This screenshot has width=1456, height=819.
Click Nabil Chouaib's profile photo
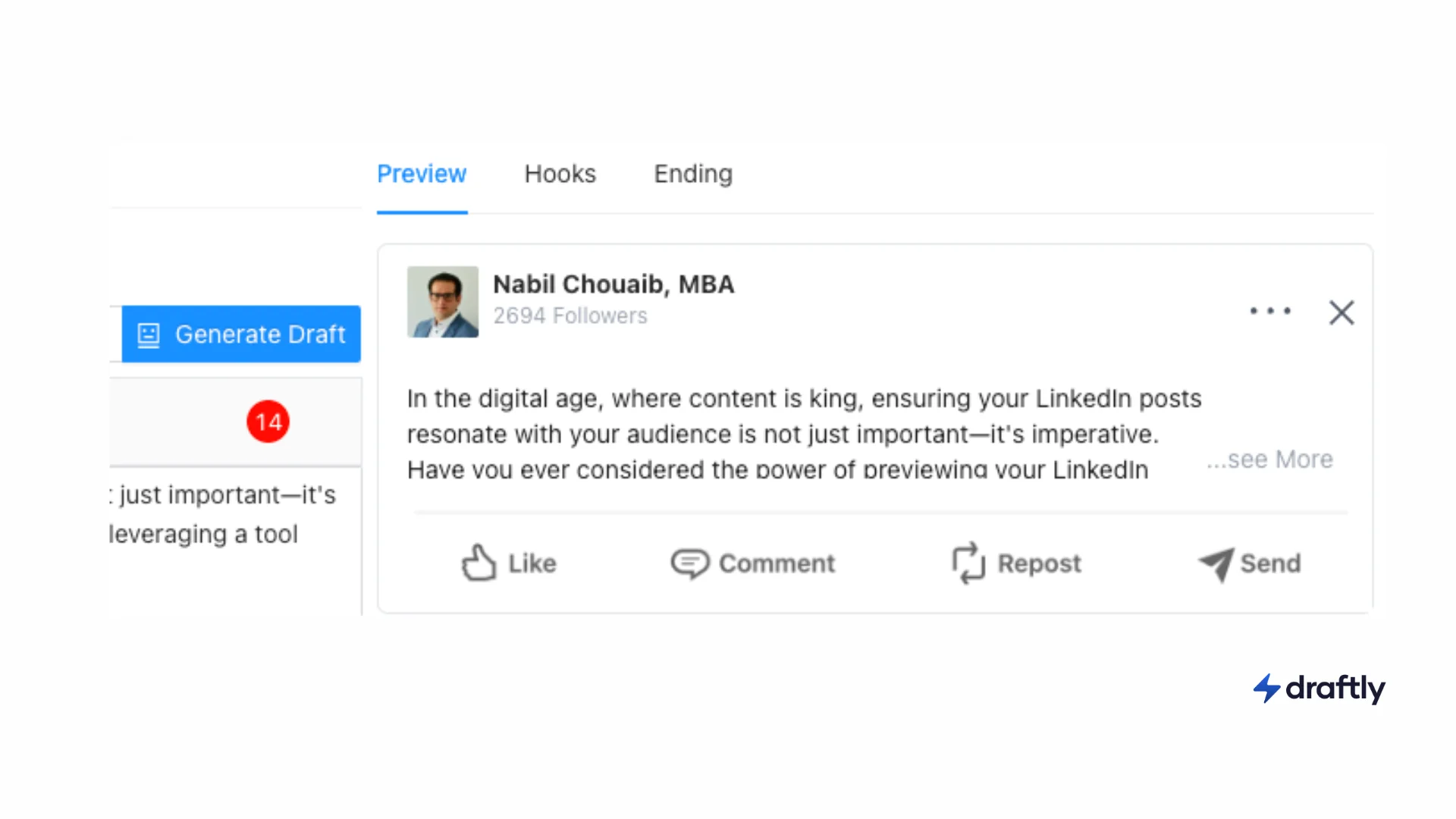[x=443, y=302]
